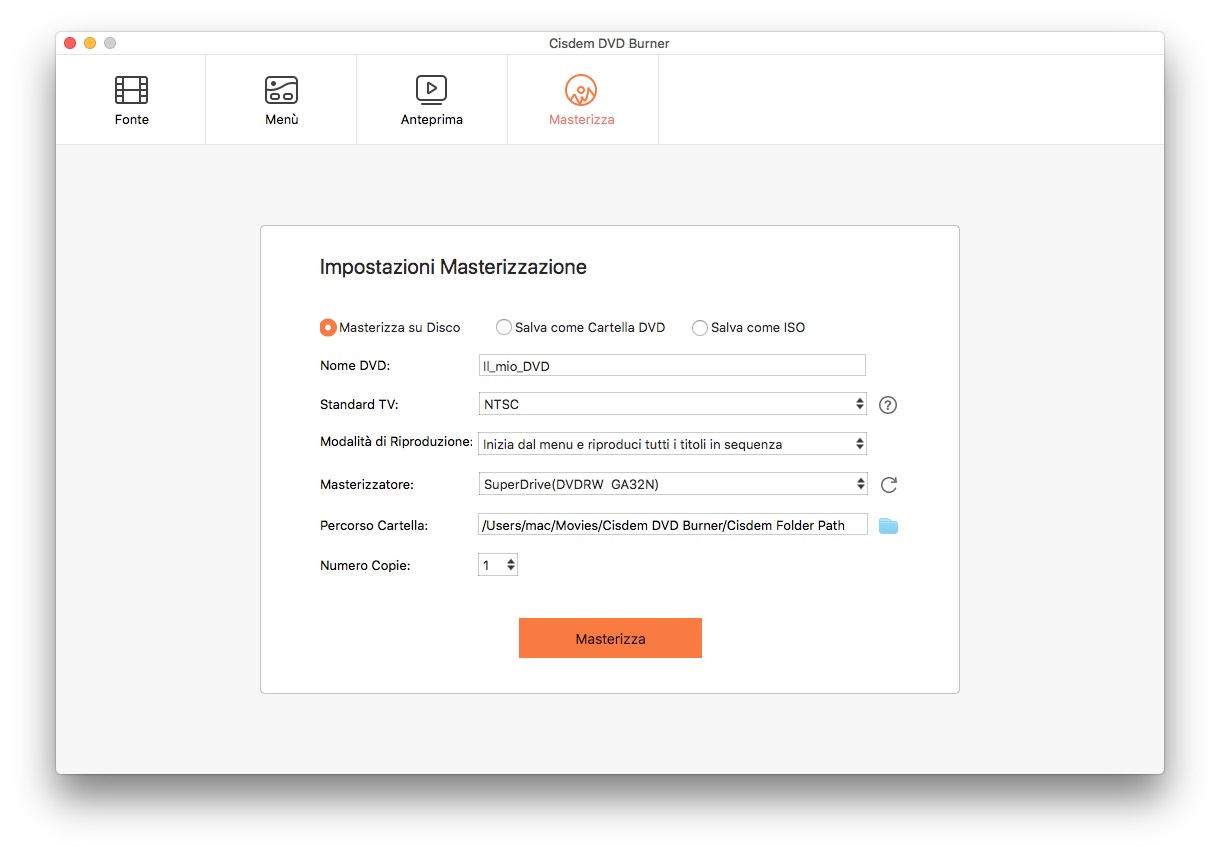The width and height of the screenshot is (1220, 854).
Task: Click the Percorso Cartella path field
Action: [x=672, y=525]
